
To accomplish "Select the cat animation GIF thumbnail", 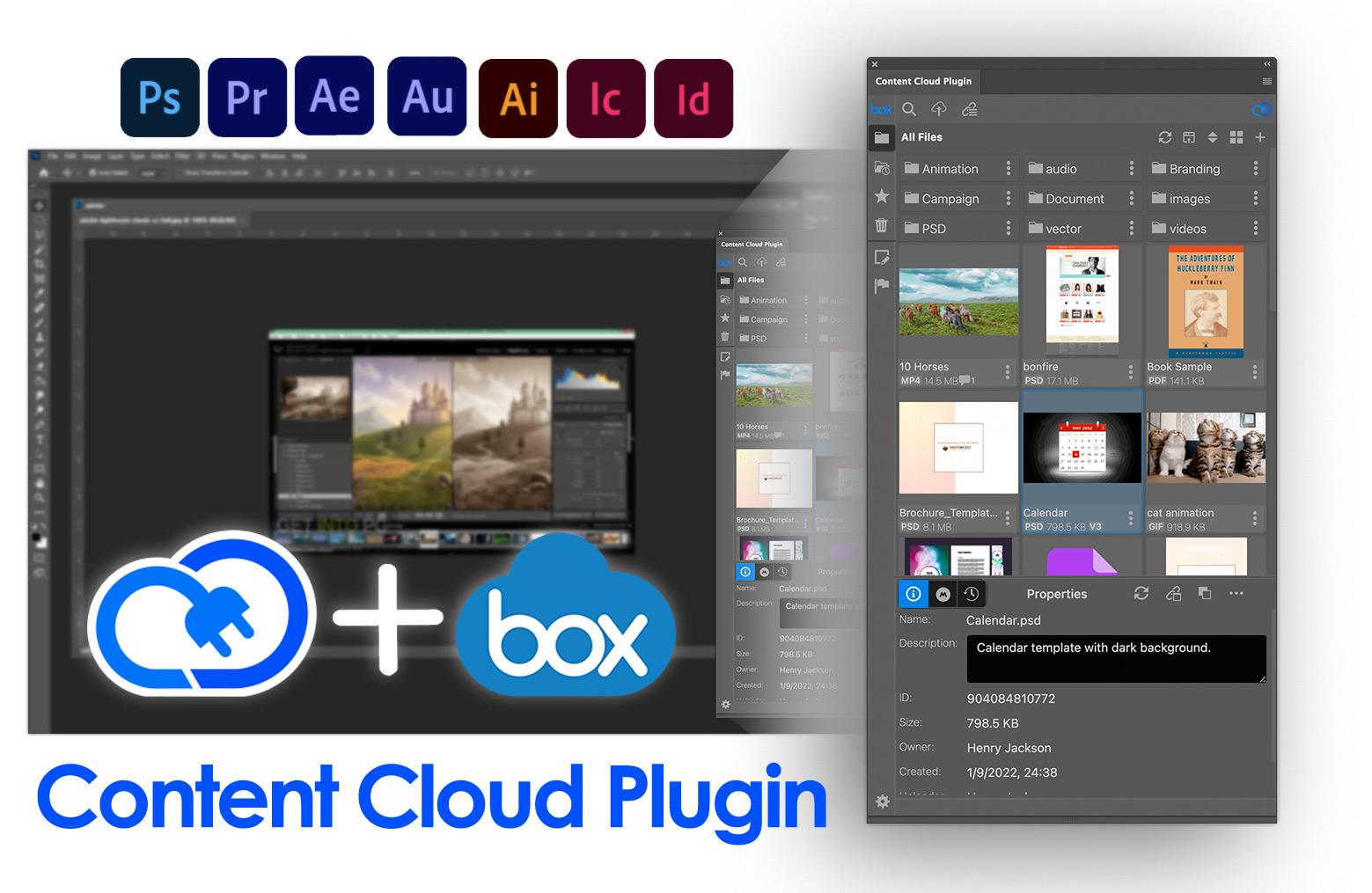I will point(1206,448).
